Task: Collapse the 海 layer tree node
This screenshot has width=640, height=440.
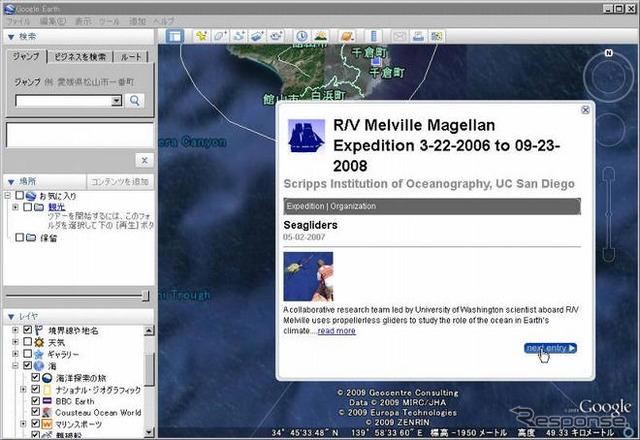Action: click(x=15, y=366)
